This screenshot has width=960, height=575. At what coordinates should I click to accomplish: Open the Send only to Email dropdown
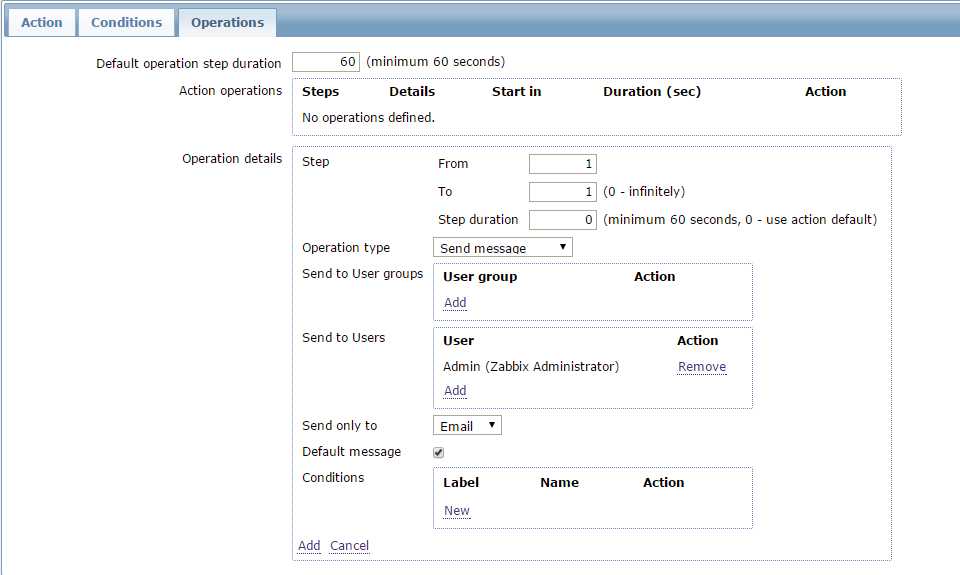[x=467, y=426]
